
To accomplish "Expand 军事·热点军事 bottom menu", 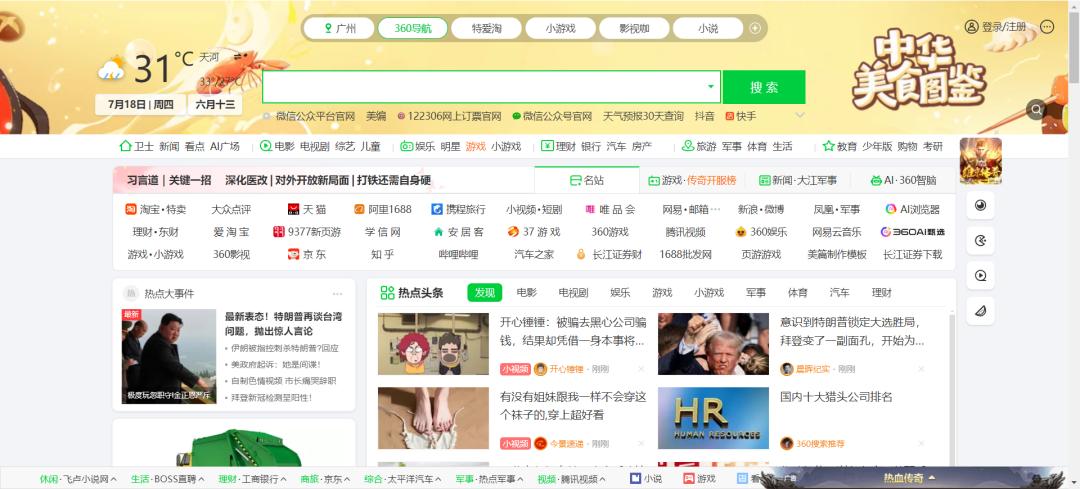I will [x=521, y=479].
